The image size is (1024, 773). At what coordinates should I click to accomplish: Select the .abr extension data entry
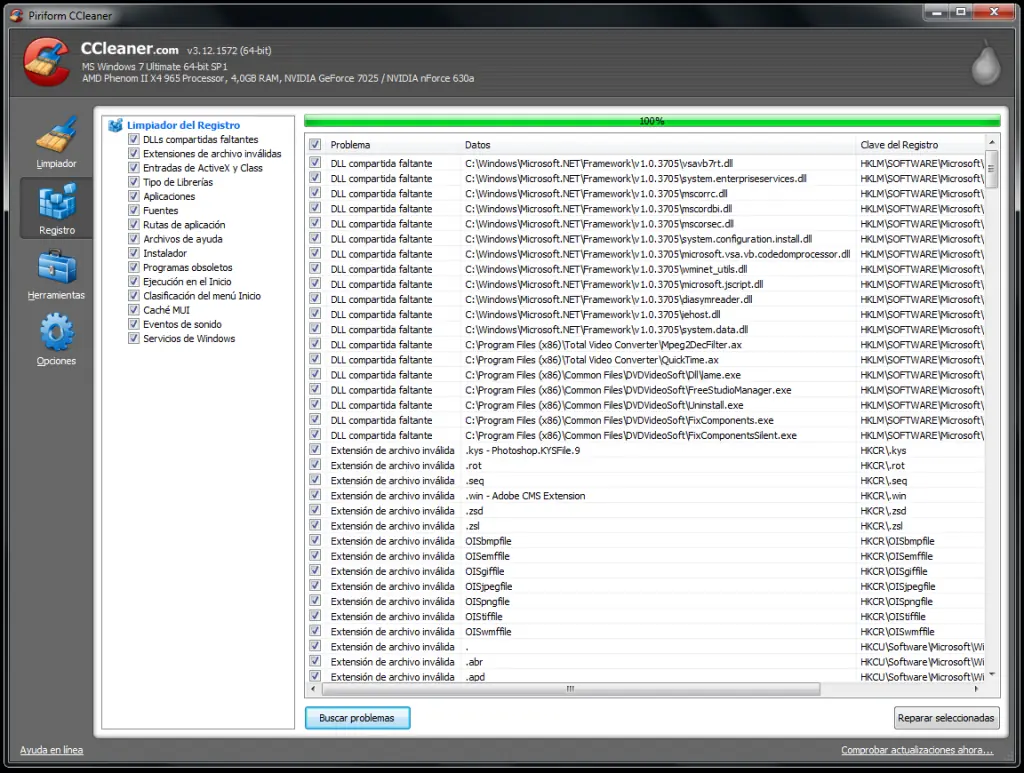click(x=474, y=661)
